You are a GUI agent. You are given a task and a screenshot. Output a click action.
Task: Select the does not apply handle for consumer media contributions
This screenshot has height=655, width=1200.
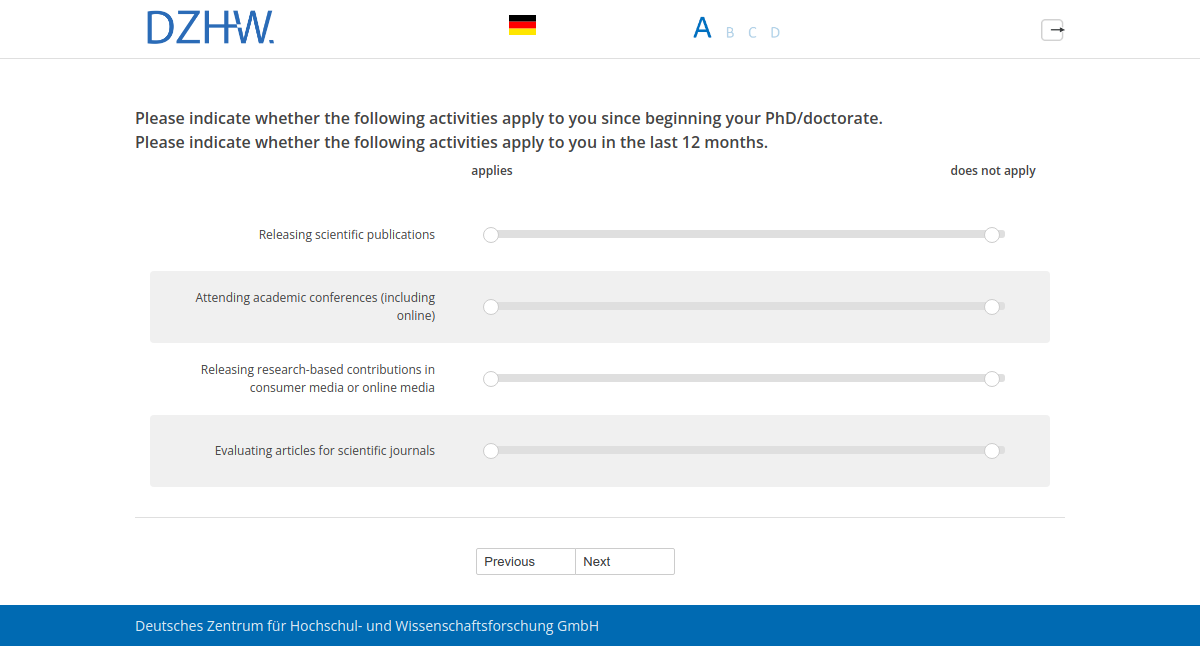point(993,379)
